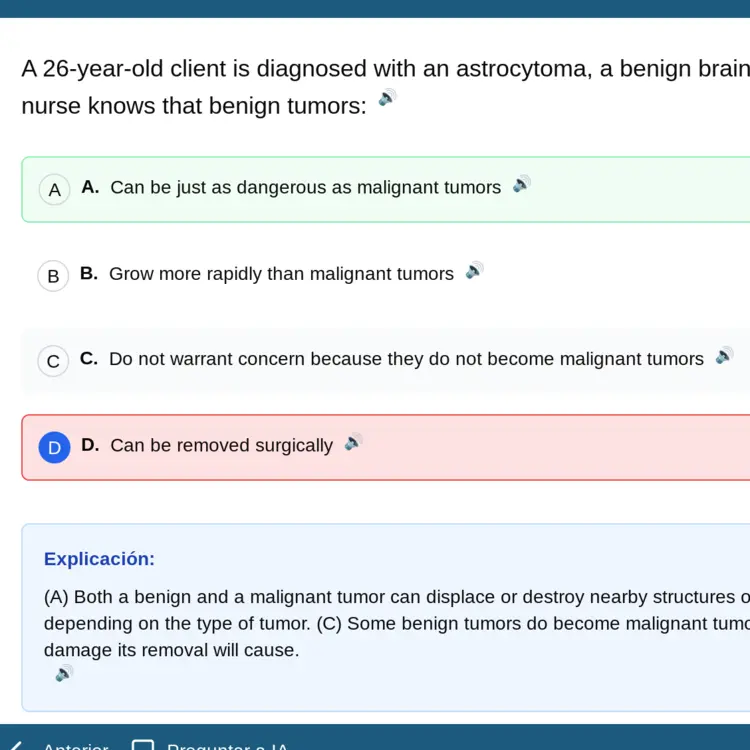This screenshot has height=750, width=750.
Task: Play audio for 'Do not warrant concern' option
Action: click(x=725, y=355)
